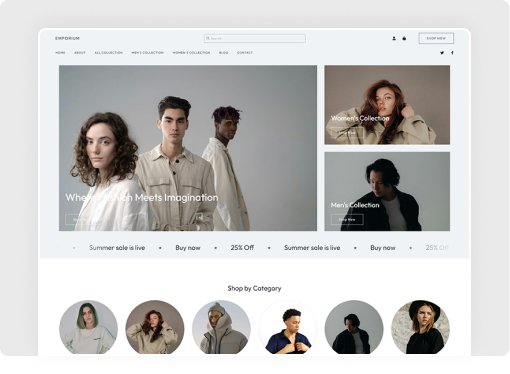
Task: Click first 'Buy now' ticker text
Action: (x=188, y=248)
